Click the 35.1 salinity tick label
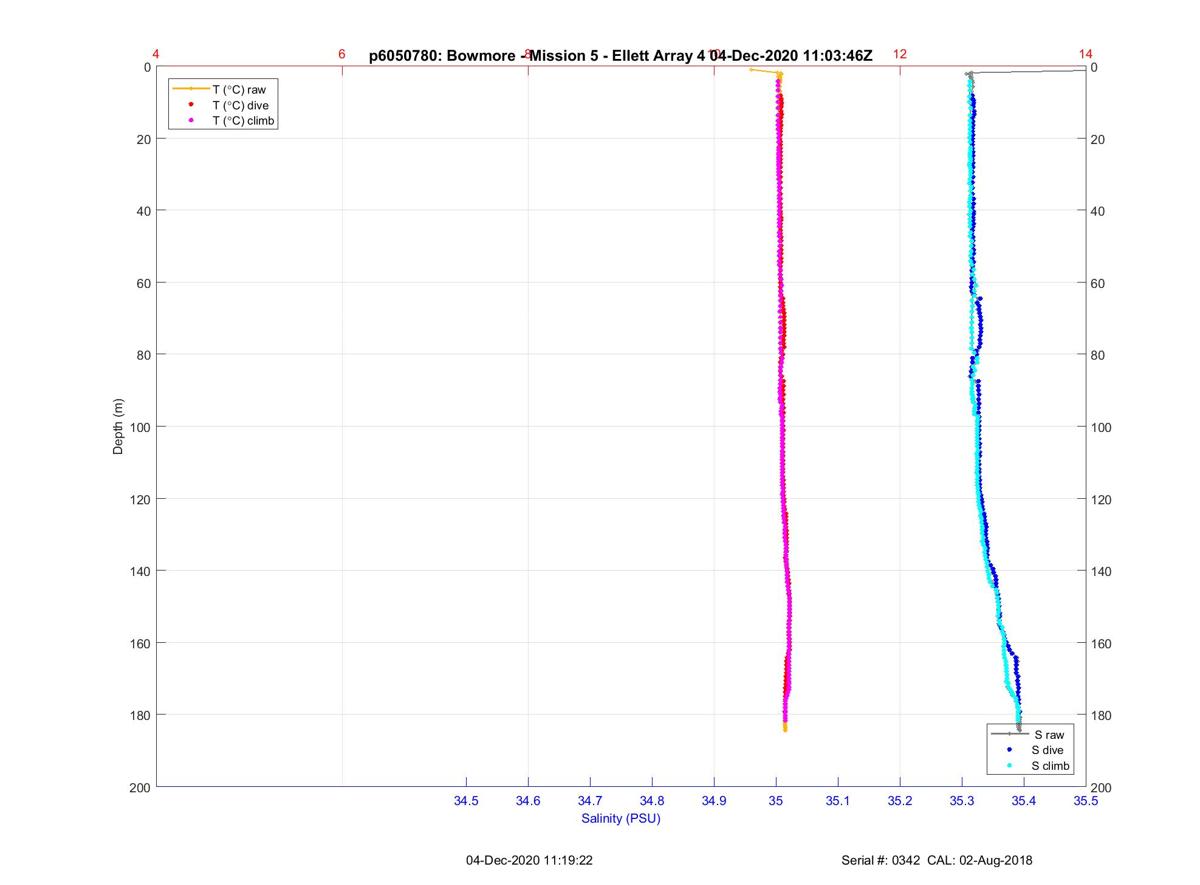1200x885 pixels. pos(838,802)
